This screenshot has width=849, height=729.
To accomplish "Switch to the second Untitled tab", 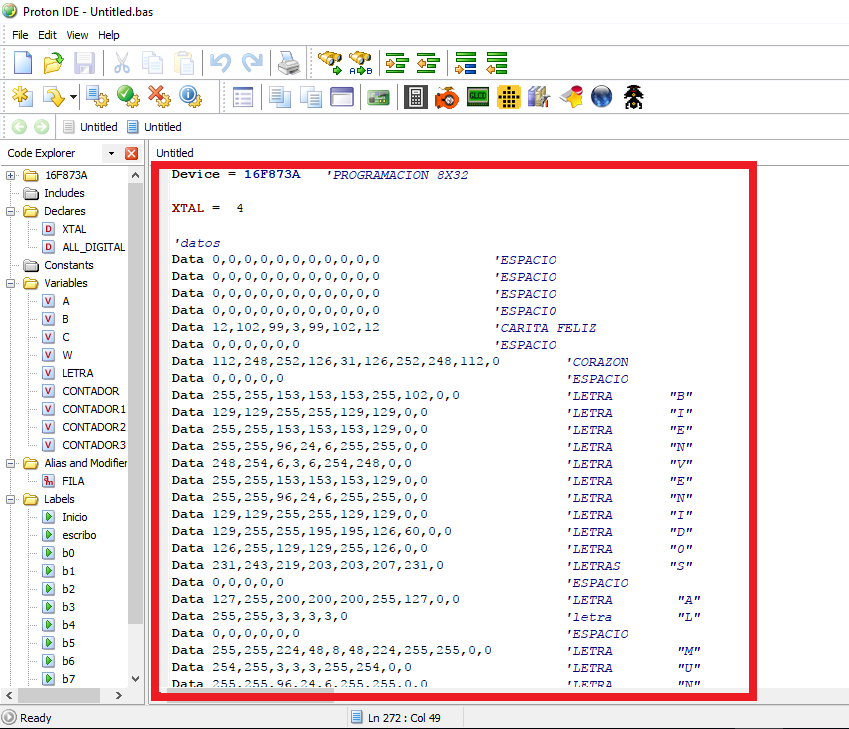I will [x=163, y=127].
